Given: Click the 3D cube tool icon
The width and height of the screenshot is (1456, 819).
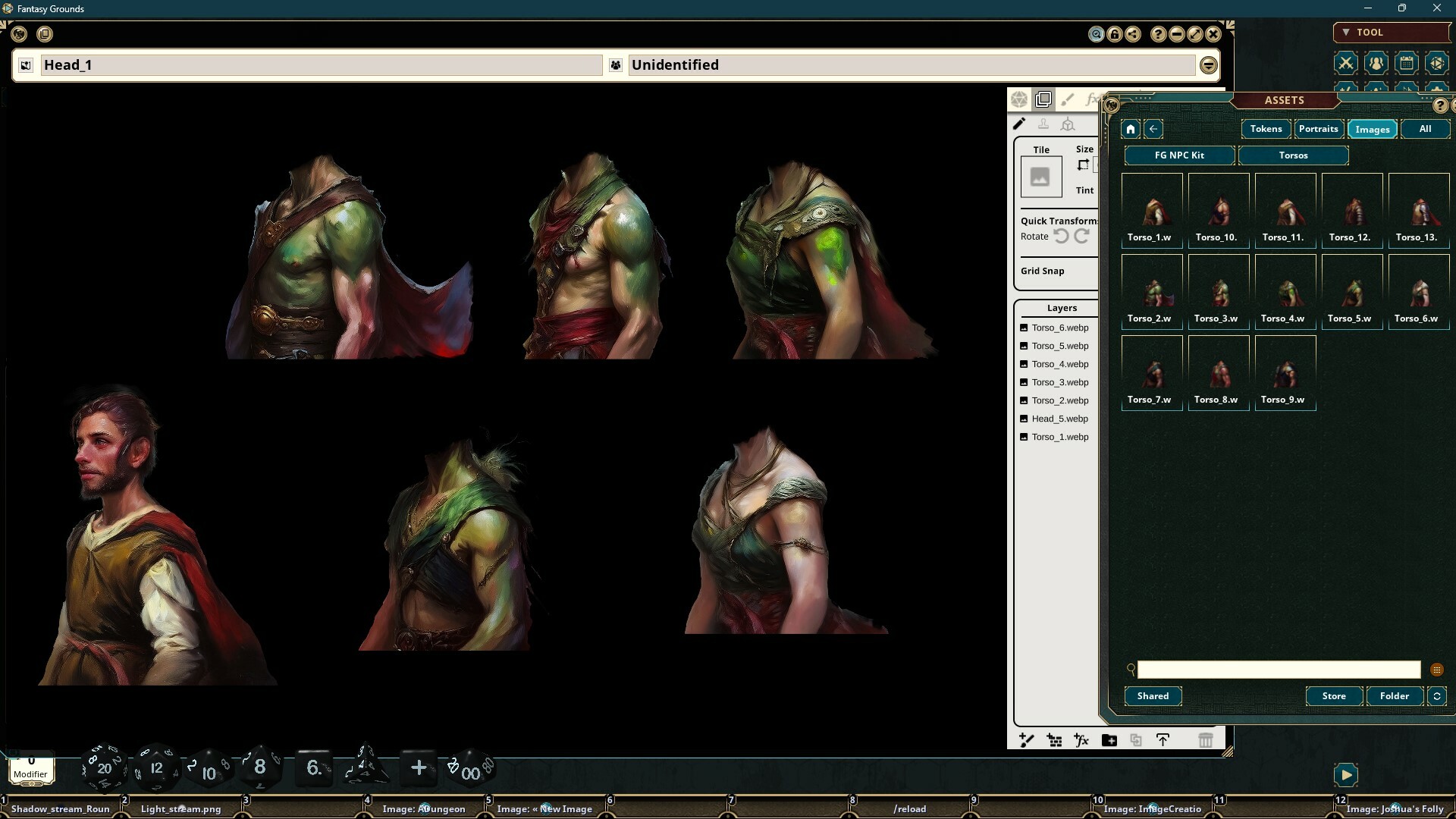Looking at the screenshot, I should (x=1069, y=124).
